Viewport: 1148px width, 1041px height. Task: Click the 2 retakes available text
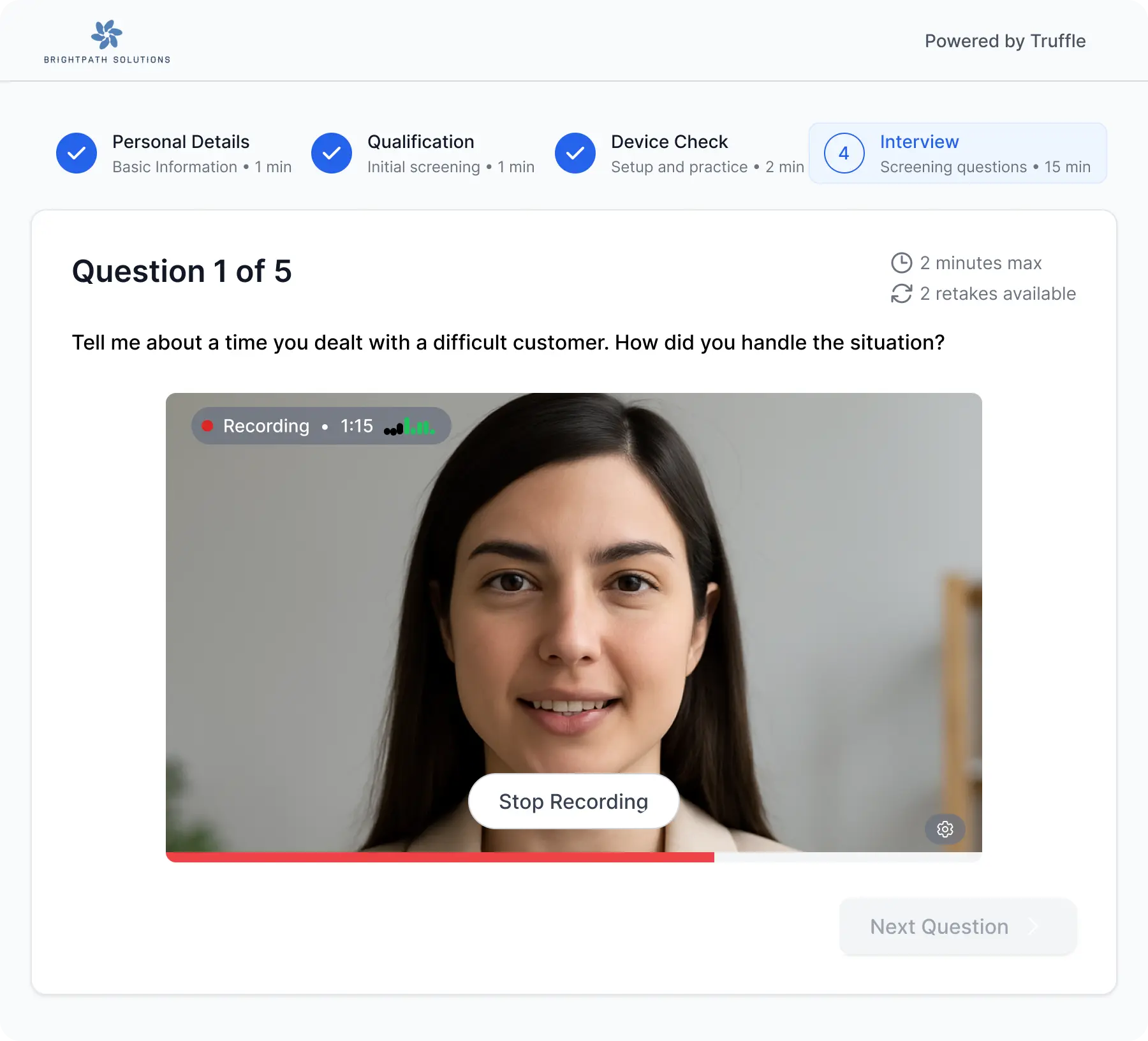(998, 293)
